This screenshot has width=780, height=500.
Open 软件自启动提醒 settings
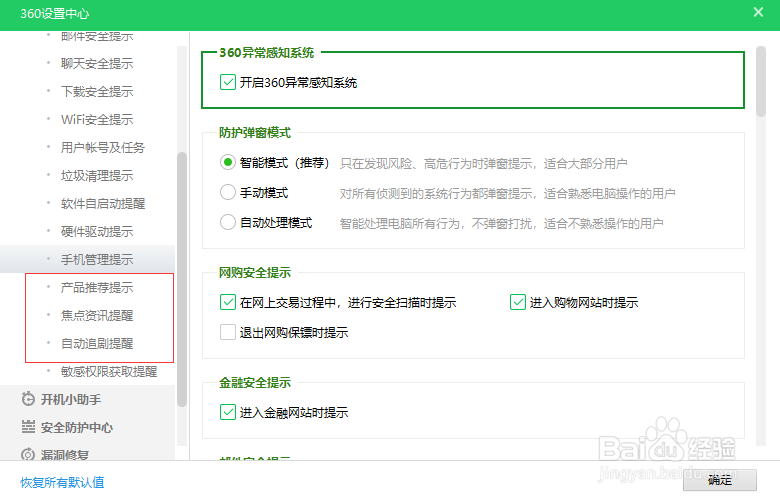pos(103,203)
